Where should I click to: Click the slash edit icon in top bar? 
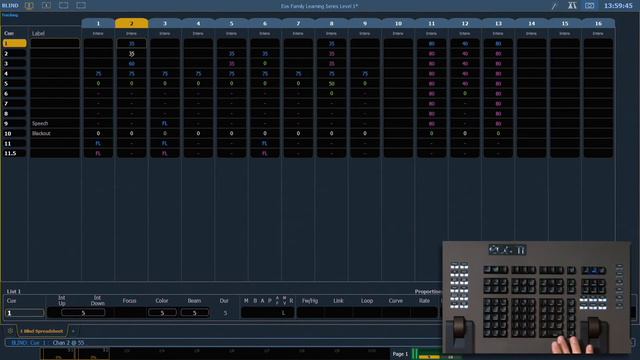tap(554, 6)
